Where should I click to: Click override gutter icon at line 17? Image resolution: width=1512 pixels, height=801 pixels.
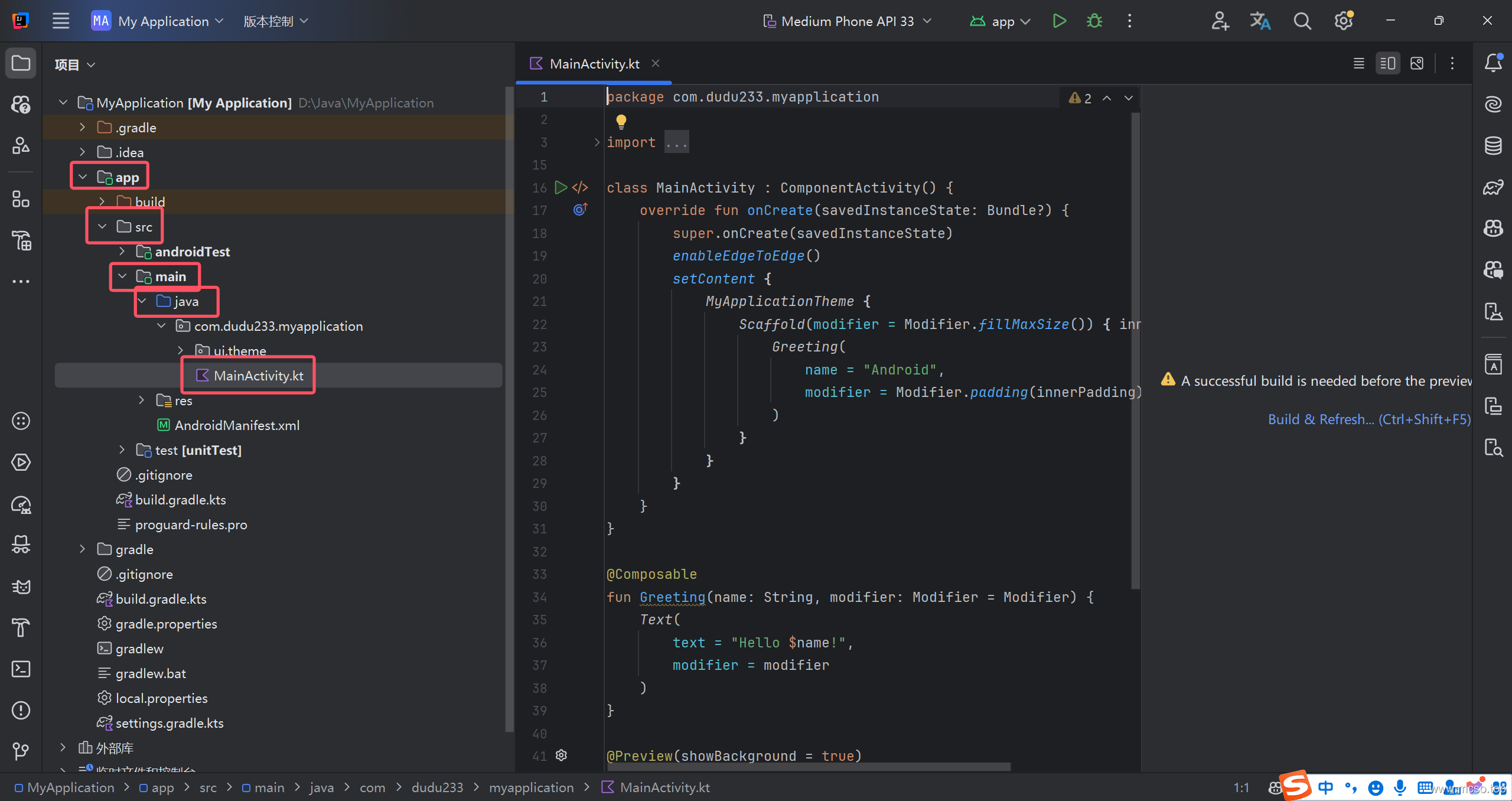[581, 210]
